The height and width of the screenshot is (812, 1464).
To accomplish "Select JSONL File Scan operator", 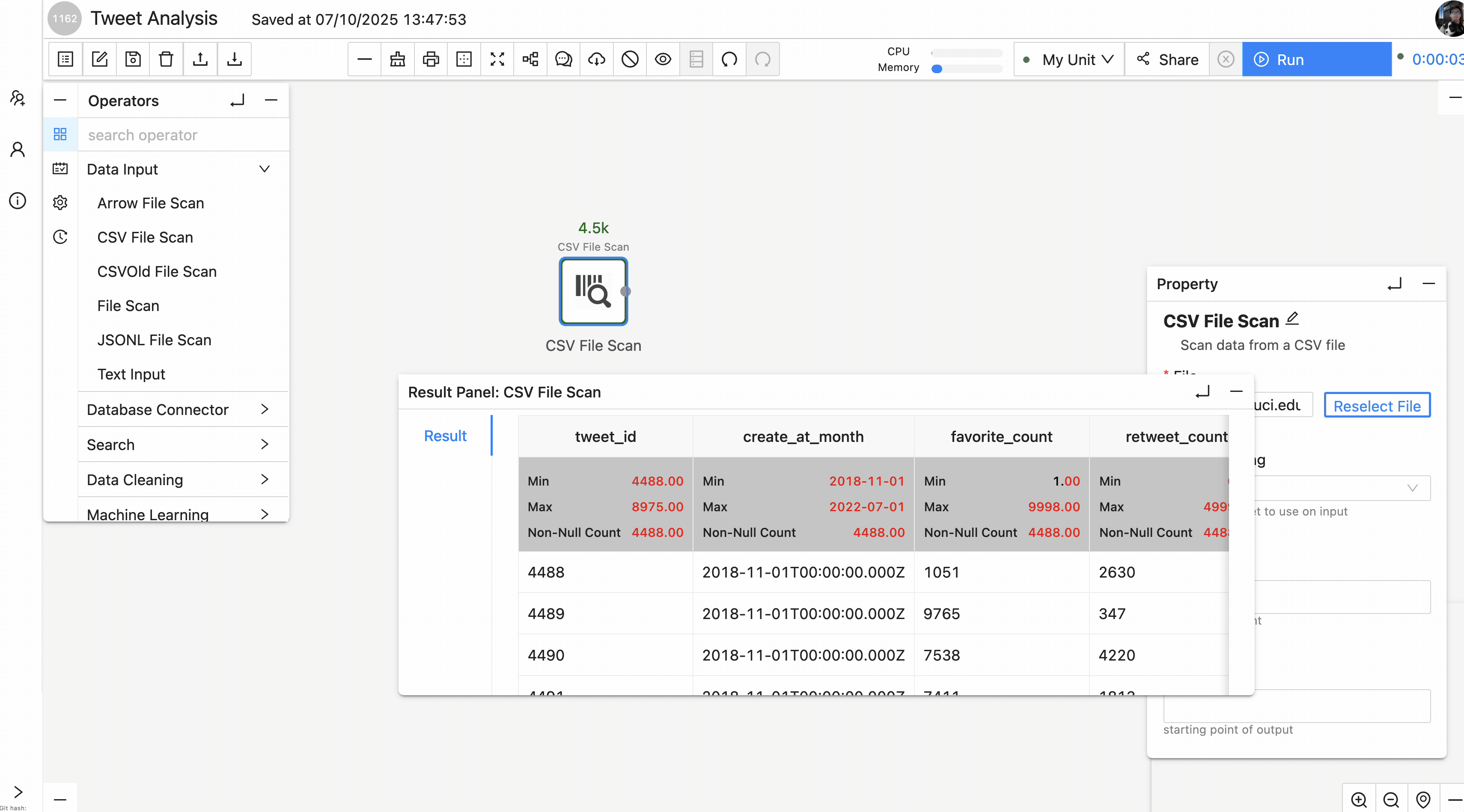I will 154,340.
